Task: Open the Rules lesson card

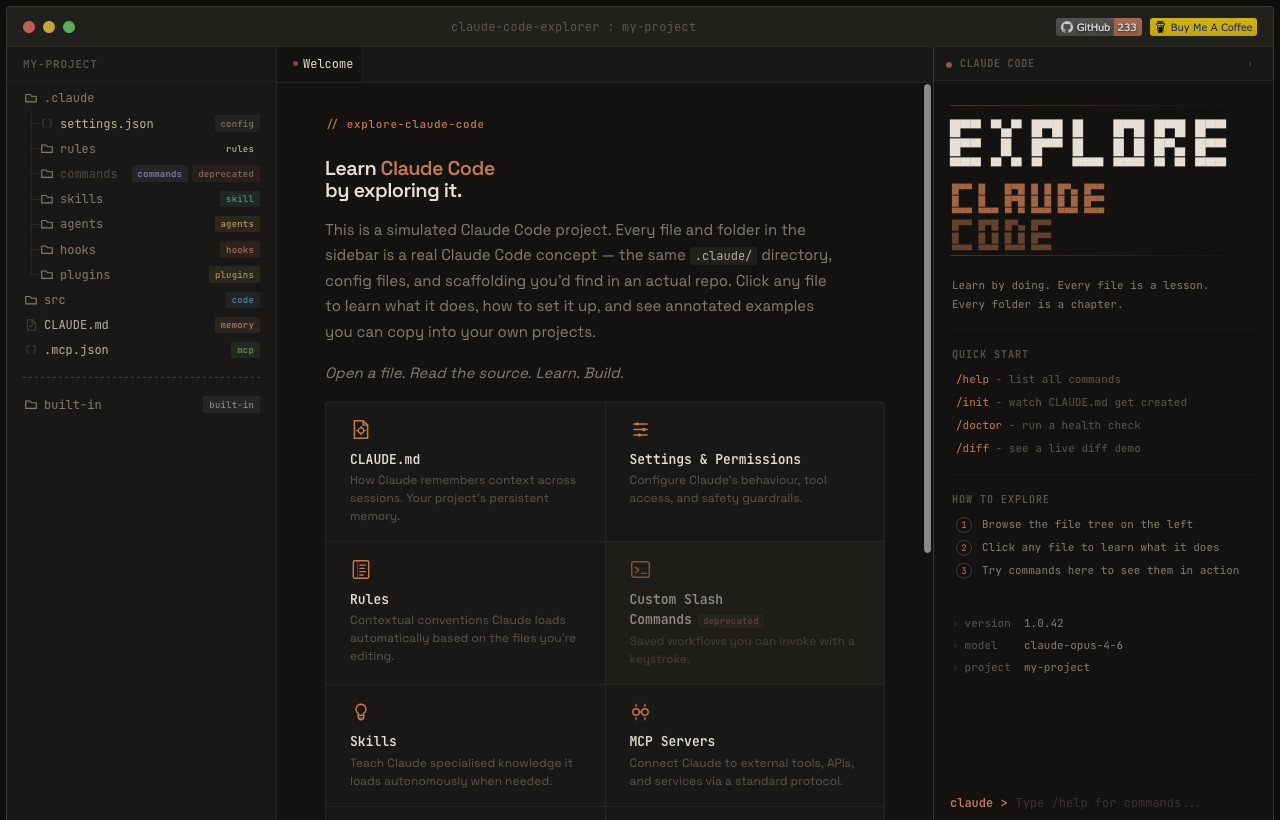Action: tap(465, 613)
